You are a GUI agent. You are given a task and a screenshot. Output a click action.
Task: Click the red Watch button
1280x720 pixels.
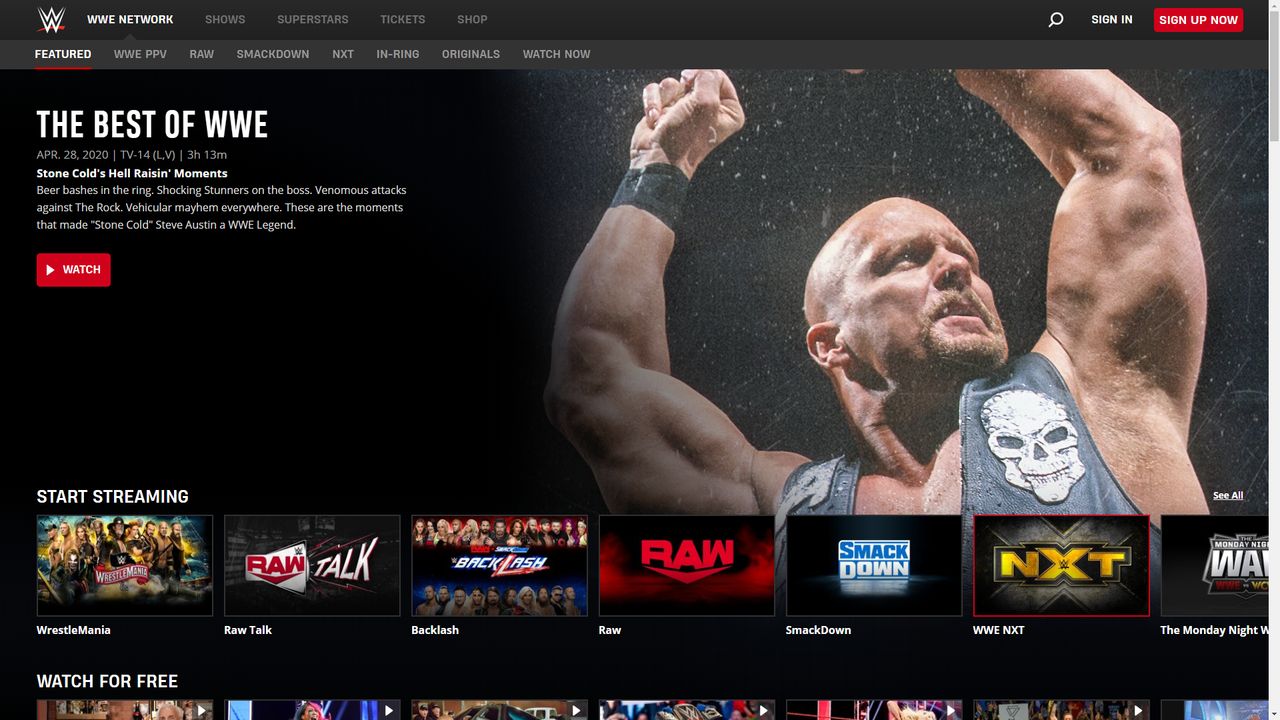click(x=74, y=270)
